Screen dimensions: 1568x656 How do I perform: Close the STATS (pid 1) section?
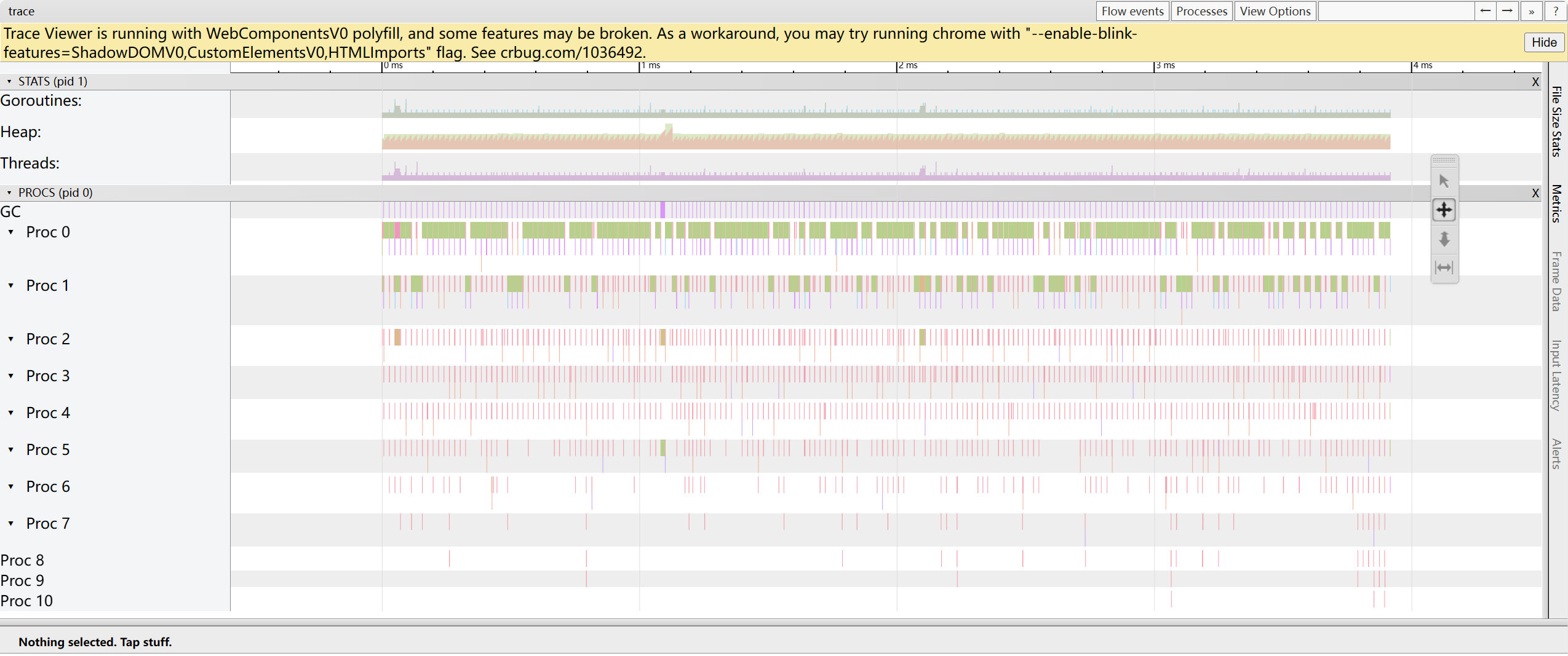point(1535,82)
